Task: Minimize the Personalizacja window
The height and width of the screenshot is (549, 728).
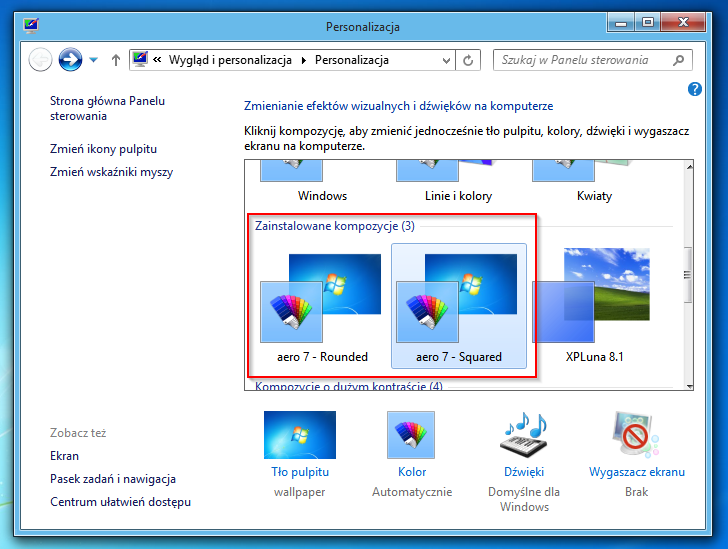Action: 621,22
